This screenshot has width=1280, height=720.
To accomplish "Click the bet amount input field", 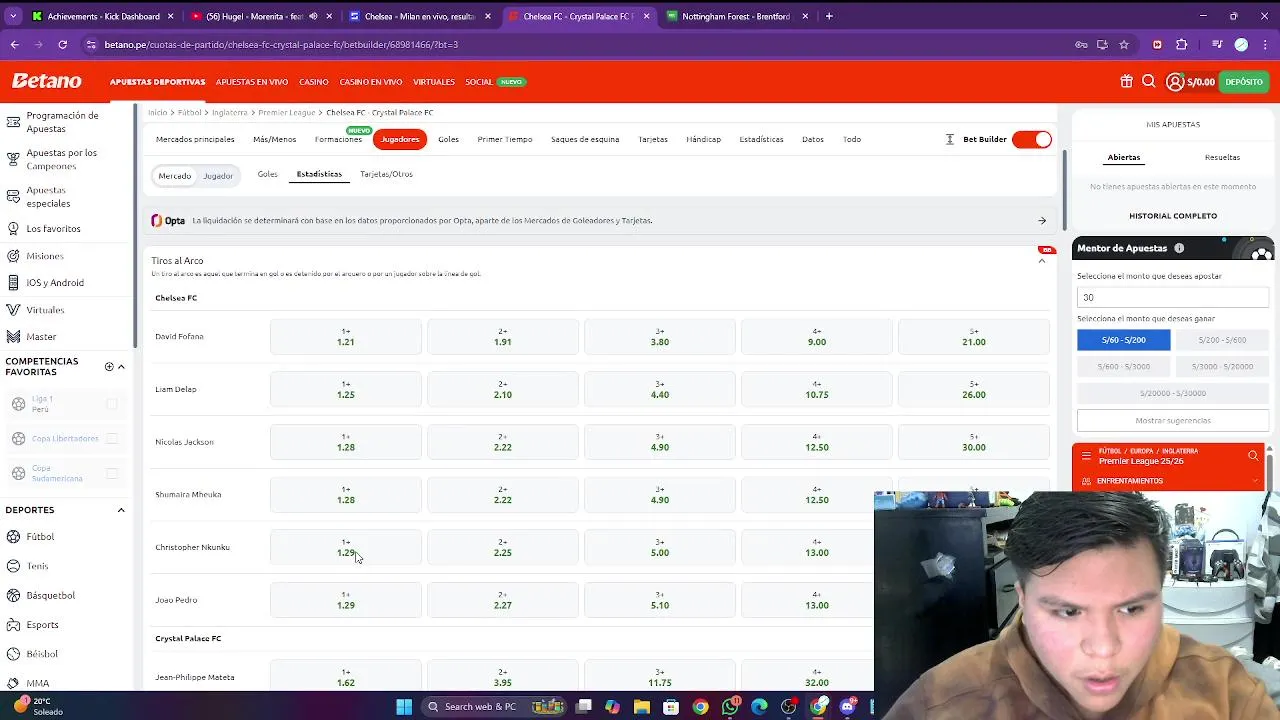I will click(x=1173, y=297).
